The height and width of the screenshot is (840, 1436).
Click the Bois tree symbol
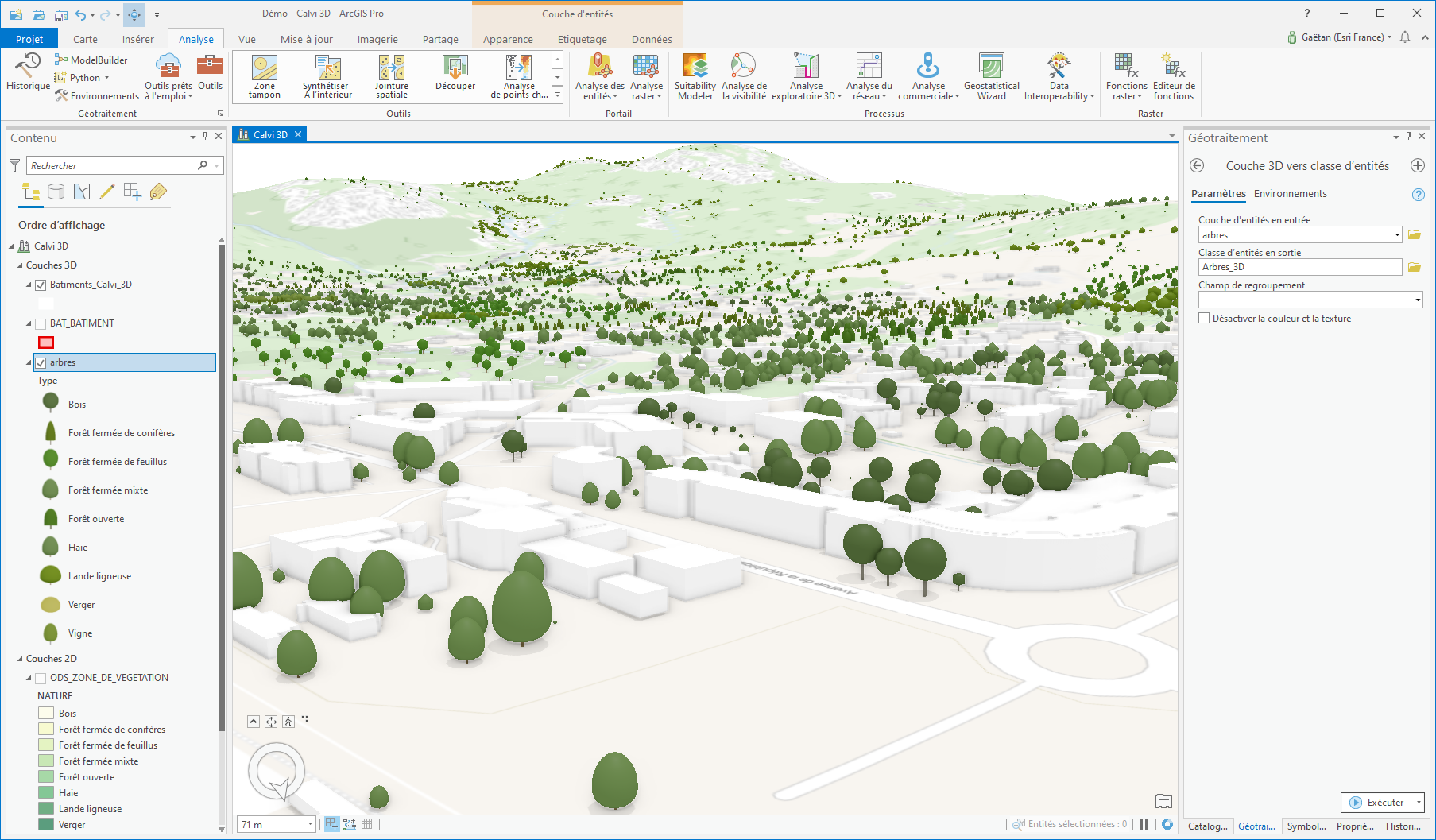point(50,402)
